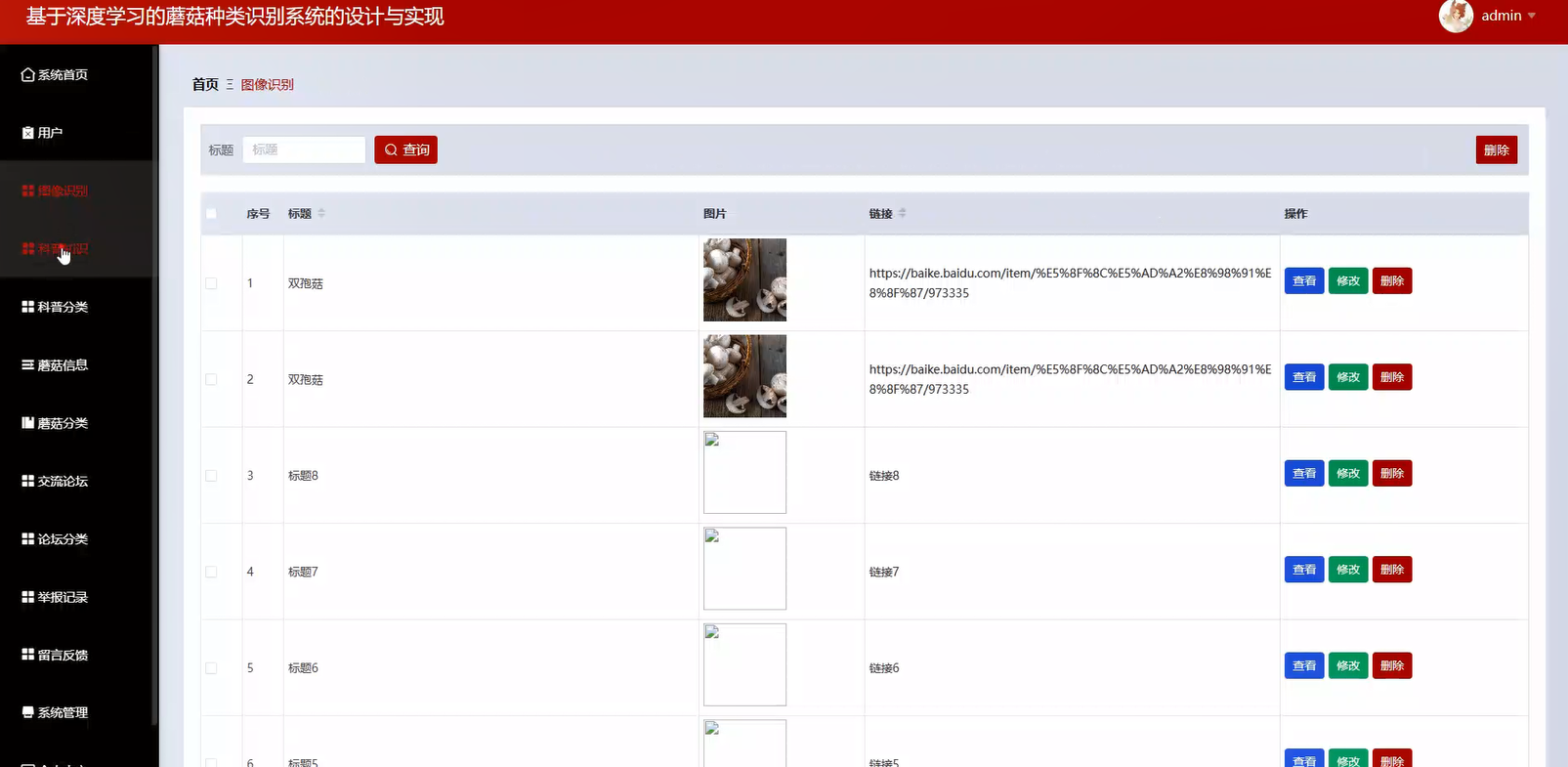
Task: Check the checkbox for row 2 双孢菇
Action: pyautogui.click(x=211, y=379)
